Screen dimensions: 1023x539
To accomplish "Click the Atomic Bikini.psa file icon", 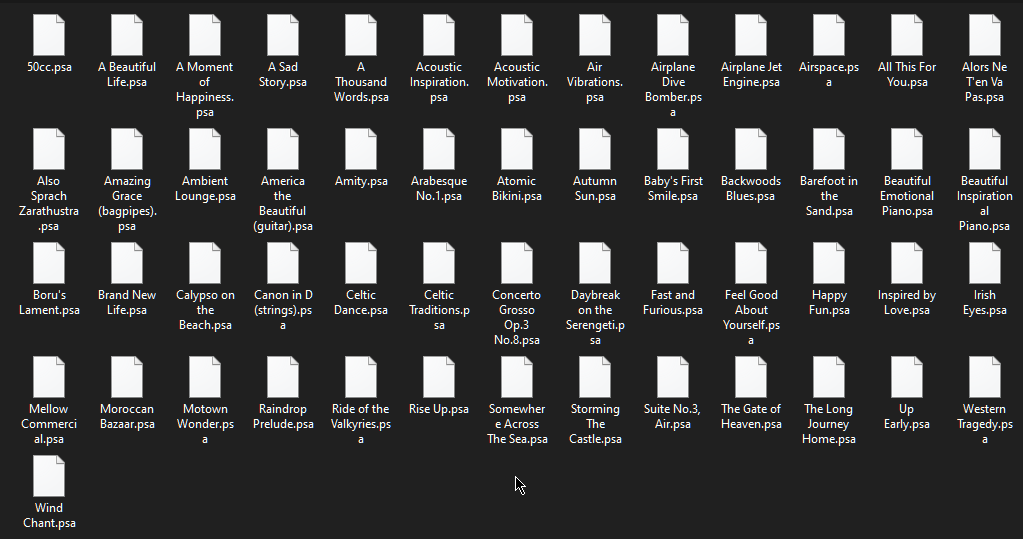I will [x=517, y=150].
